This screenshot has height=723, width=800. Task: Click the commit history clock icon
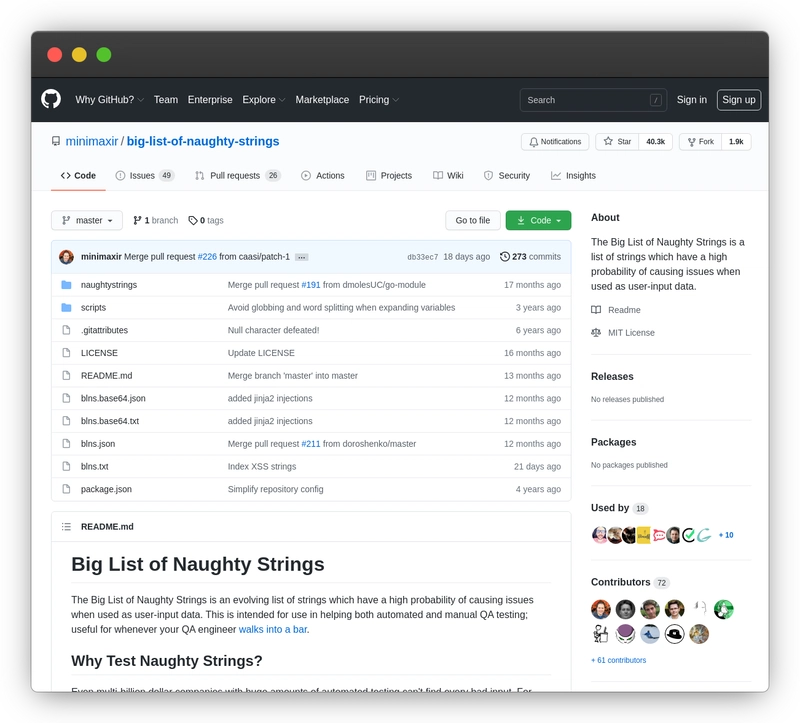(505, 257)
